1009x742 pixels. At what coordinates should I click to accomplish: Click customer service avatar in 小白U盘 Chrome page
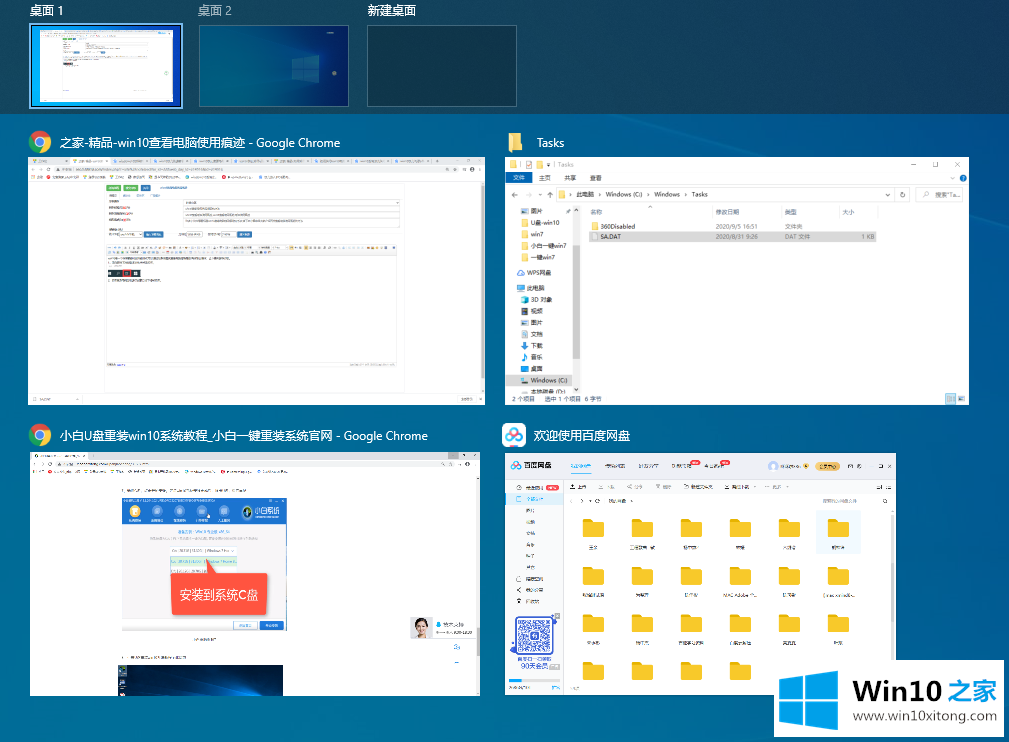click(421, 628)
